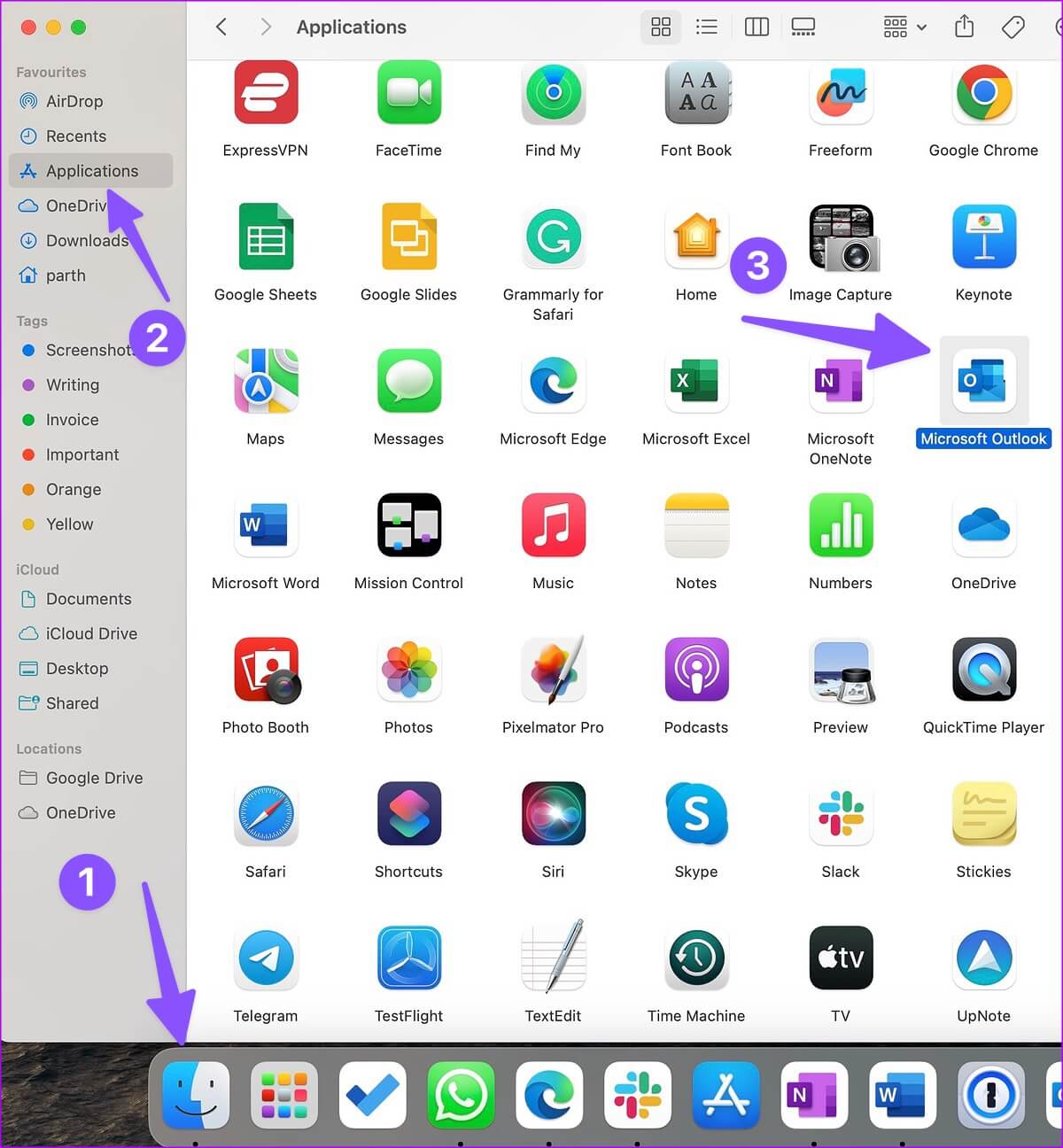Screen dimensions: 1063x1148
Task: Click the Safari app icon
Action: [266, 814]
